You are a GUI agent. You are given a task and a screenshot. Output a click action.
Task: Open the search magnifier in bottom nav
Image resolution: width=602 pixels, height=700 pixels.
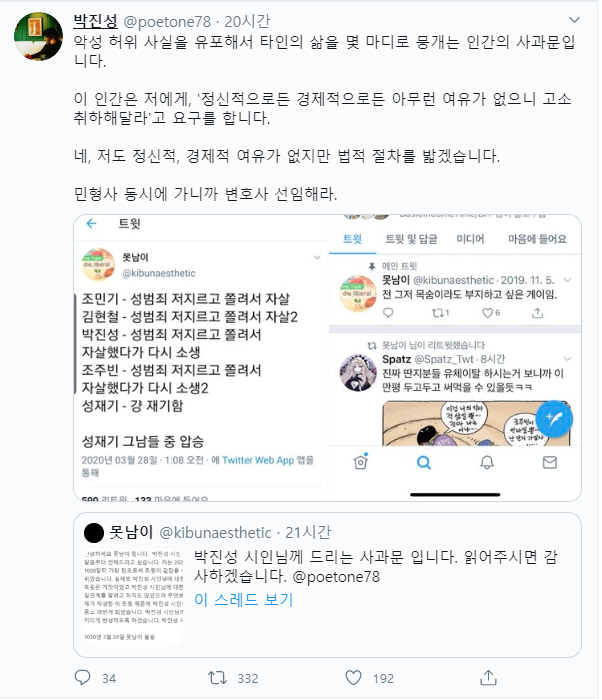[424, 462]
